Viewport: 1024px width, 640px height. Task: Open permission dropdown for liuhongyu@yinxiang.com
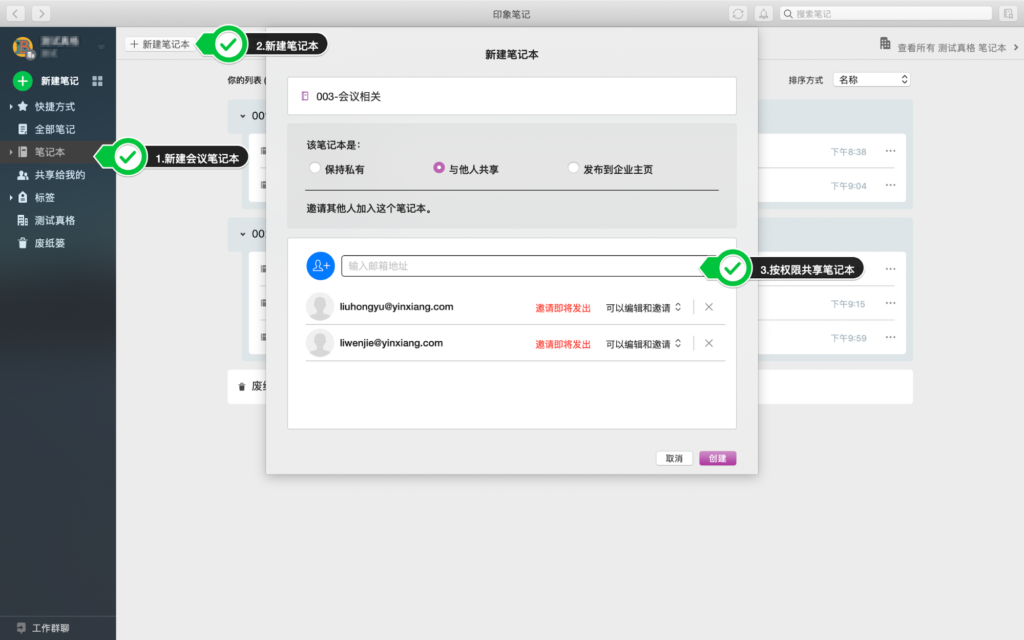[x=643, y=307]
